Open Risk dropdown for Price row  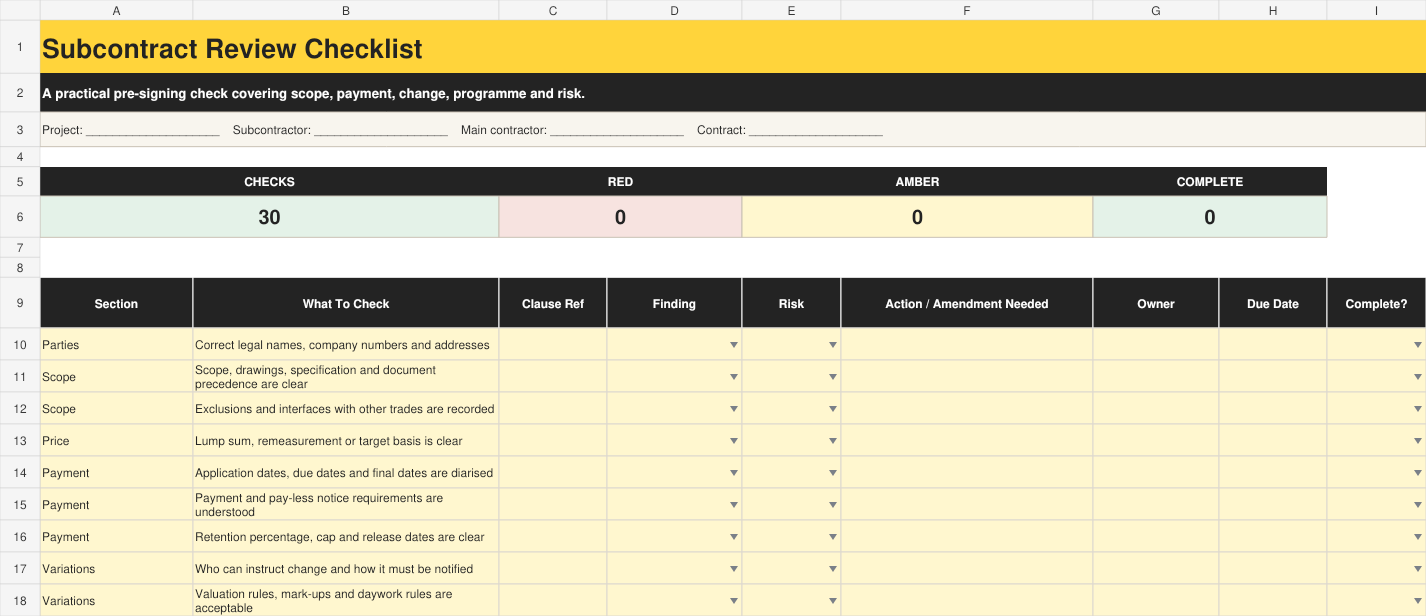tap(832, 441)
